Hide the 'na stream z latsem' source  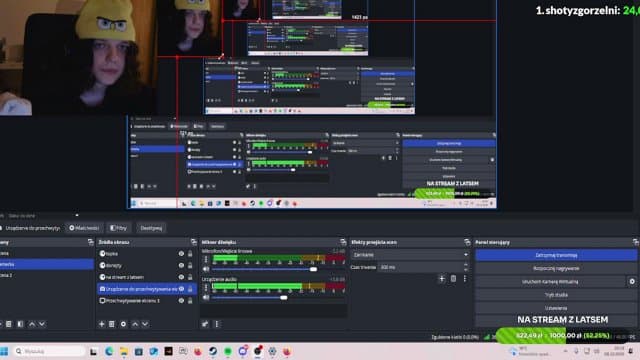pos(181,277)
